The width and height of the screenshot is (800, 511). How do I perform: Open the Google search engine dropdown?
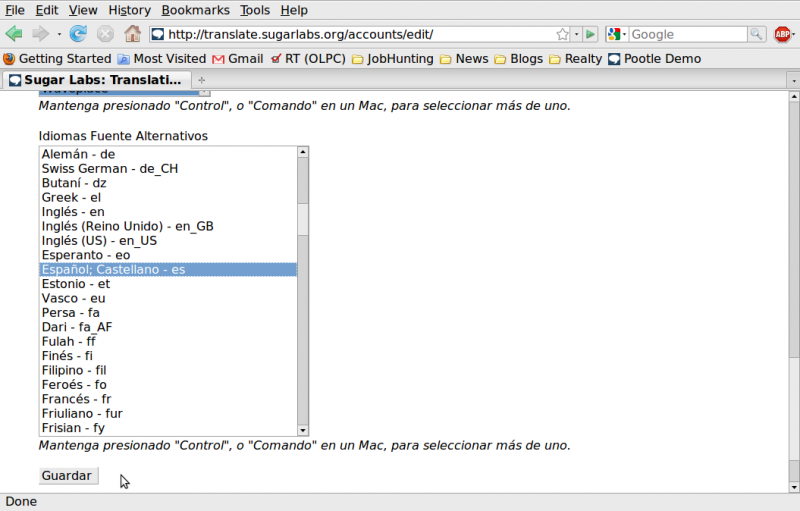(x=617, y=34)
